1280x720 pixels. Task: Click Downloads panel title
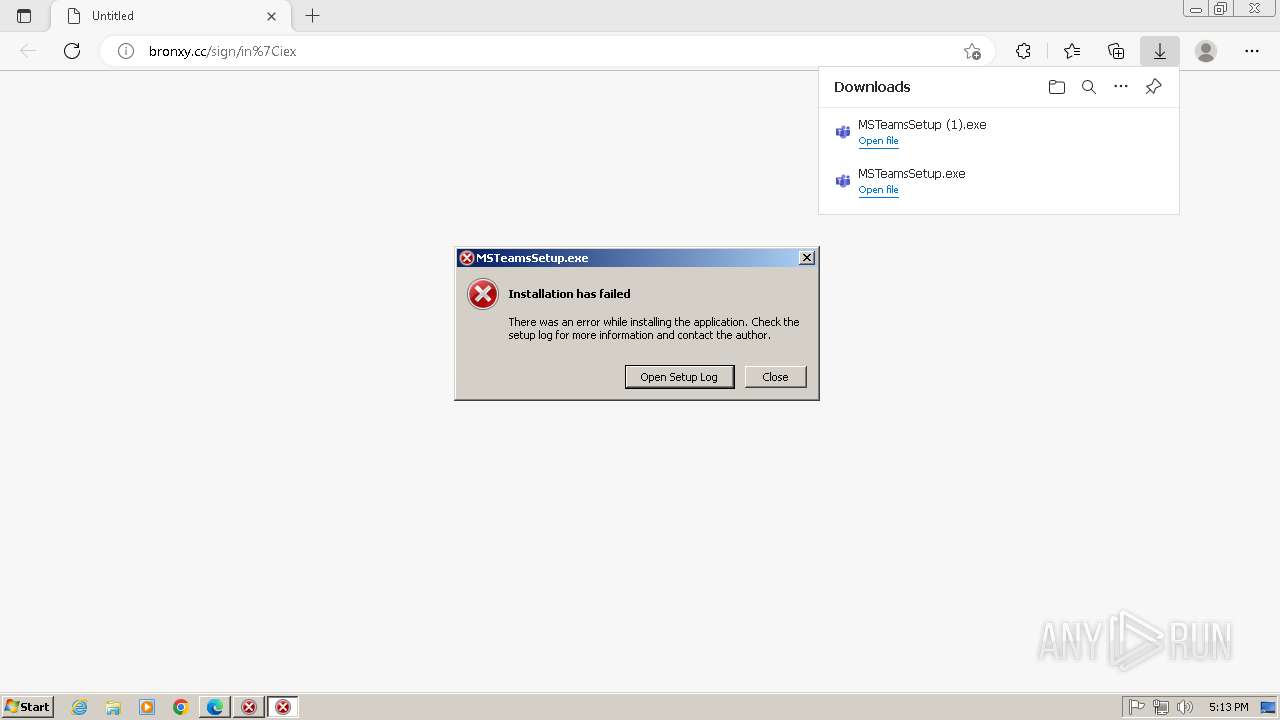tap(872, 87)
